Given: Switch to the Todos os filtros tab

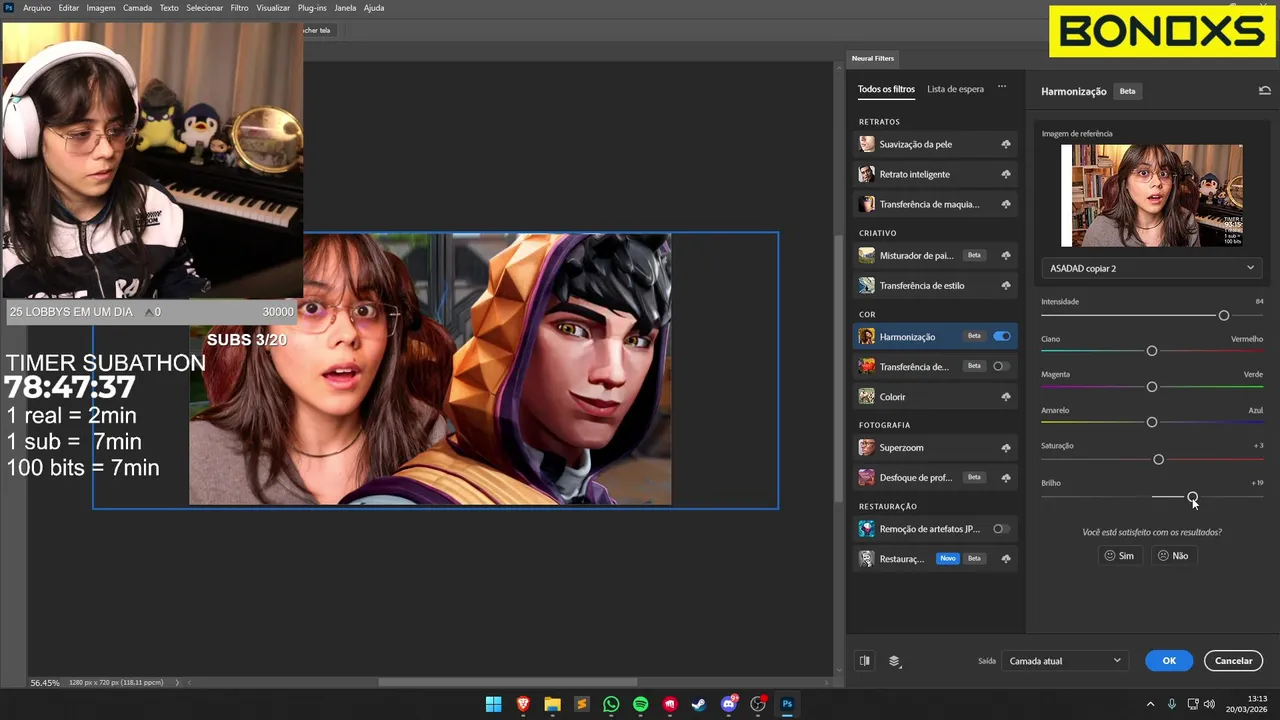Looking at the screenshot, I should click(x=886, y=89).
